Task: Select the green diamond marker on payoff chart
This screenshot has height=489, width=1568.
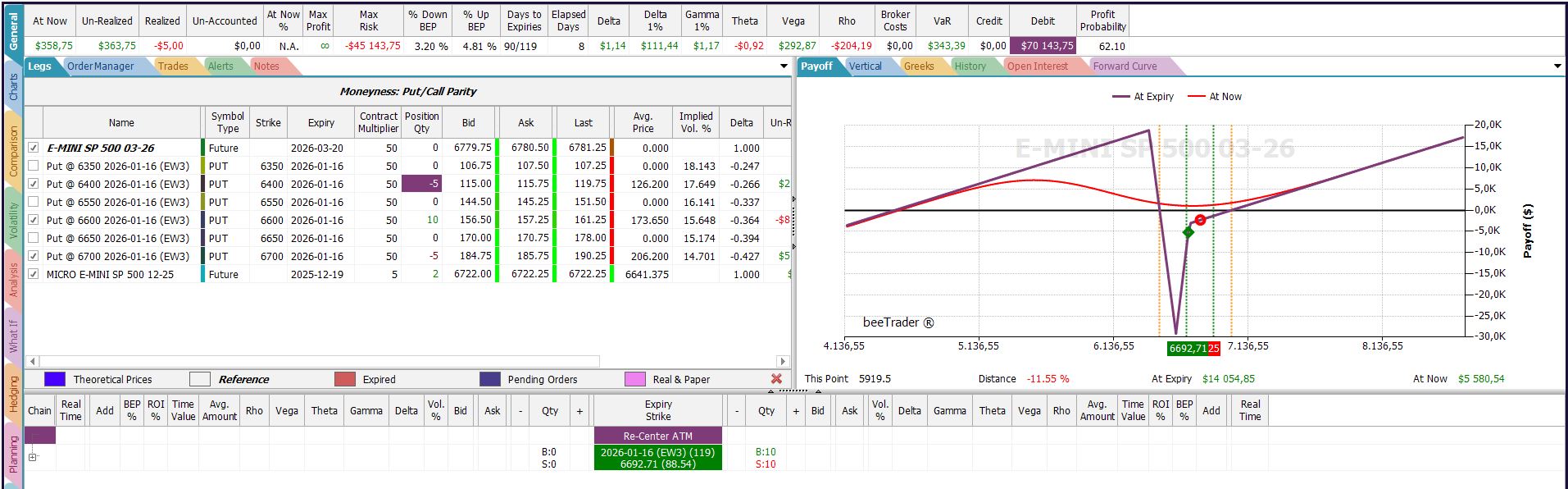Action: click(1188, 232)
